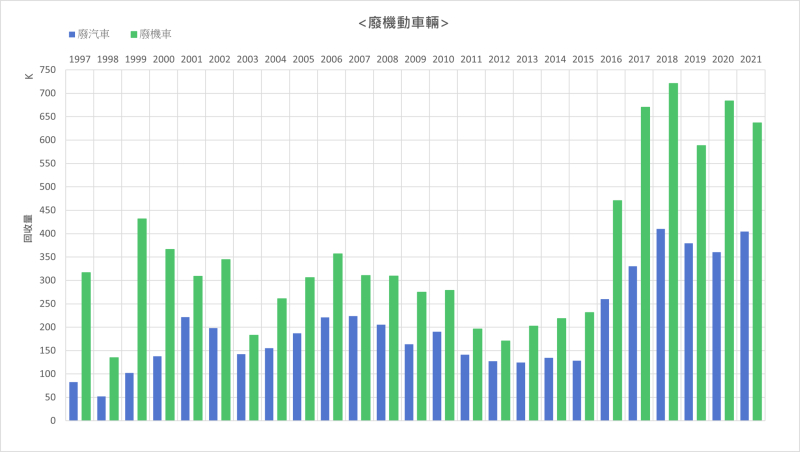Click the blue 1998 廢汽車 bar
The height and width of the screenshot is (452, 800).
coord(102,409)
